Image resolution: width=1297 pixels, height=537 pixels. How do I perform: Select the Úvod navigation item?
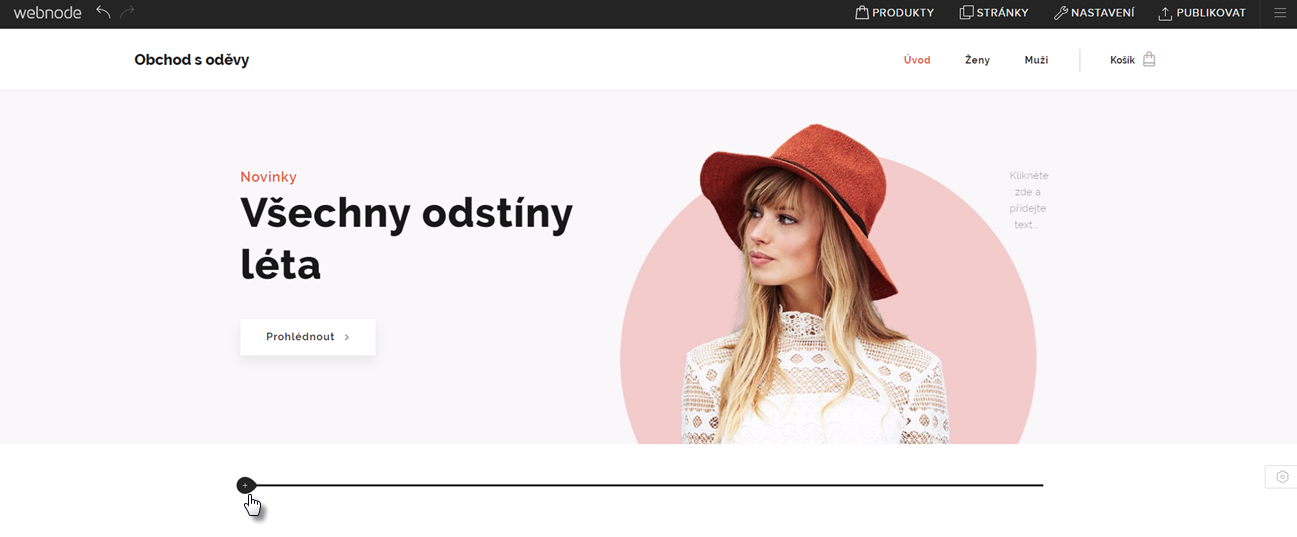pyautogui.click(x=917, y=60)
